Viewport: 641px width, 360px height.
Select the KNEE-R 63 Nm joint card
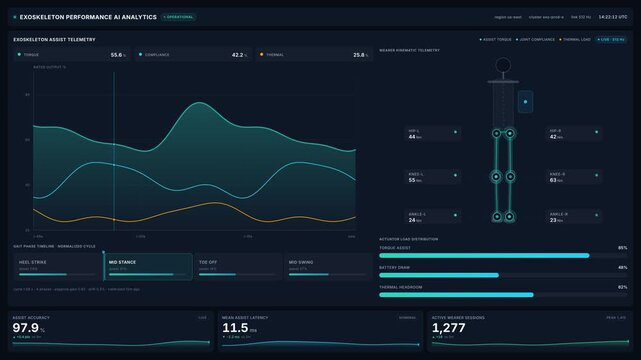pyautogui.click(x=574, y=177)
